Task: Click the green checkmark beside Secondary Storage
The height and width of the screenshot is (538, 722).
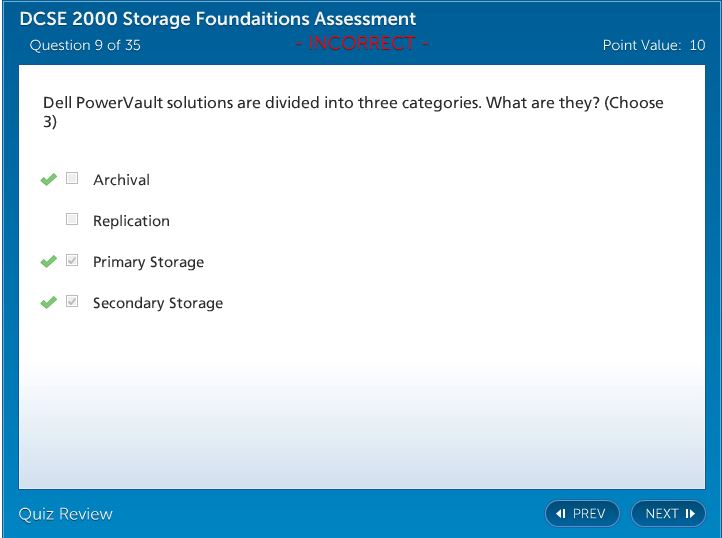Action: [x=48, y=303]
